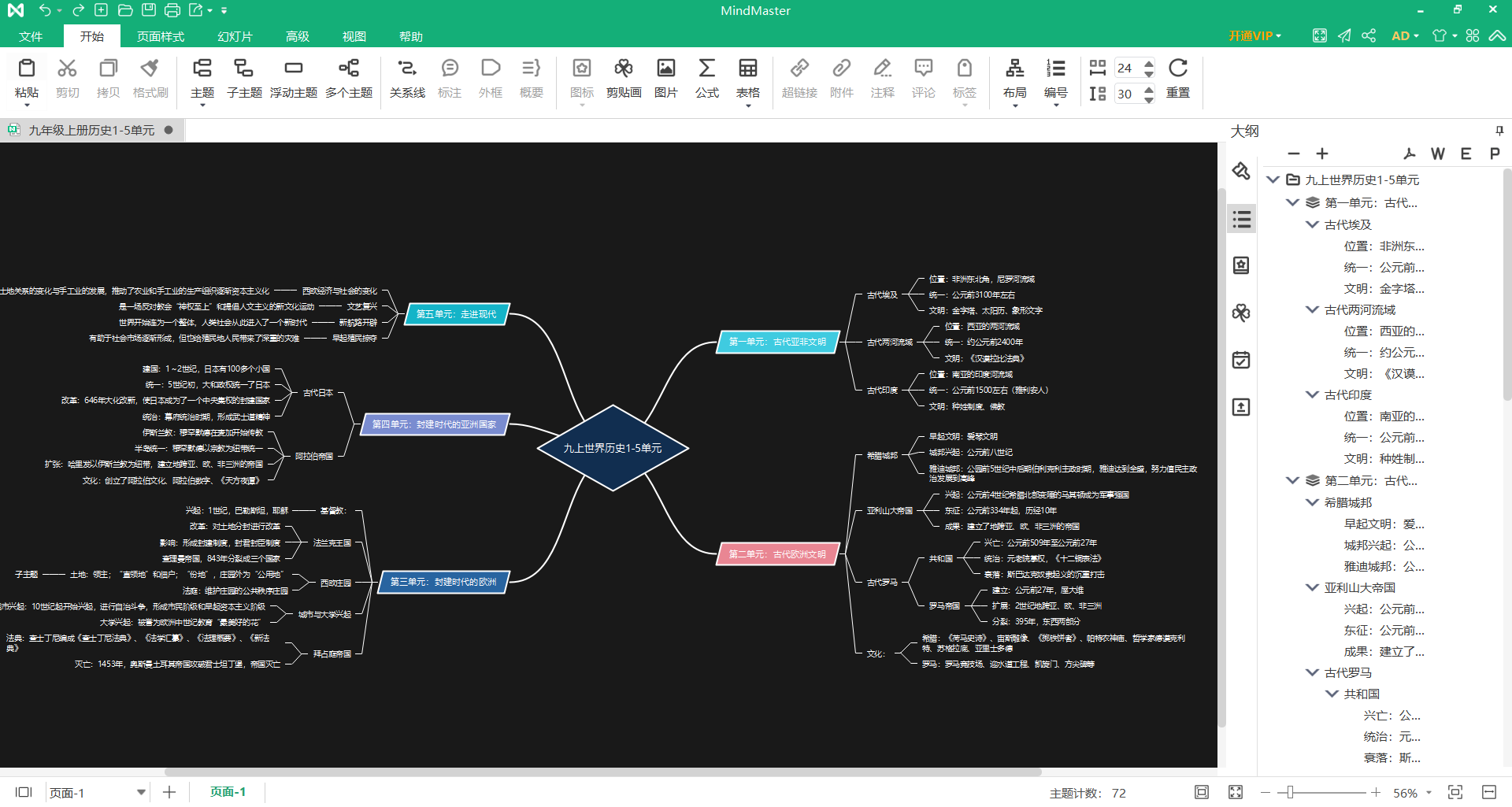
Task: Toggle fullscreen icon in status bar
Action: pyautogui.click(x=1236, y=792)
